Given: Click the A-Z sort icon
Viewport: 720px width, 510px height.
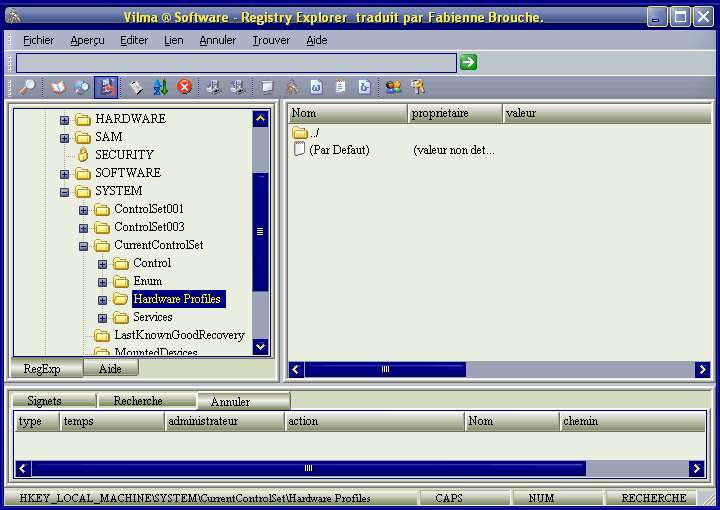Looking at the screenshot, I should (x=160, y=87).
